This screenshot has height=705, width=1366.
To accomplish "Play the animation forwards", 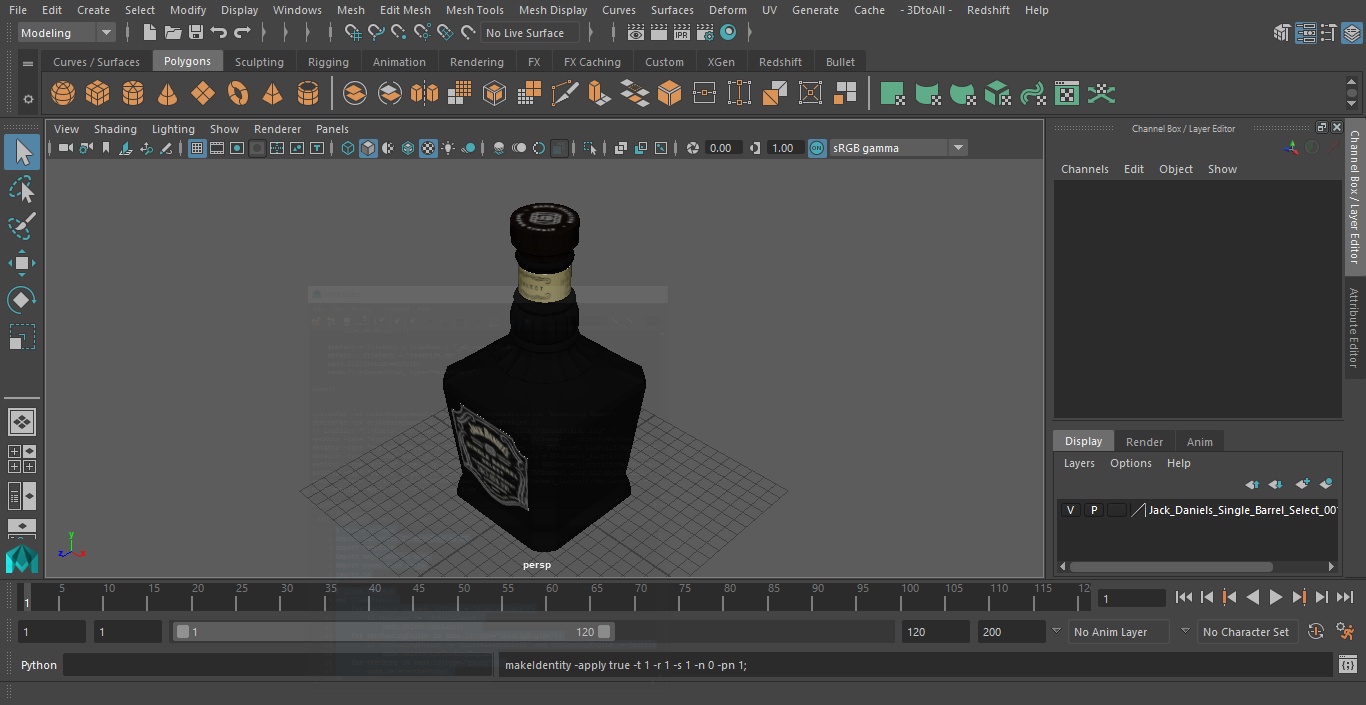I will [1275, 597].
